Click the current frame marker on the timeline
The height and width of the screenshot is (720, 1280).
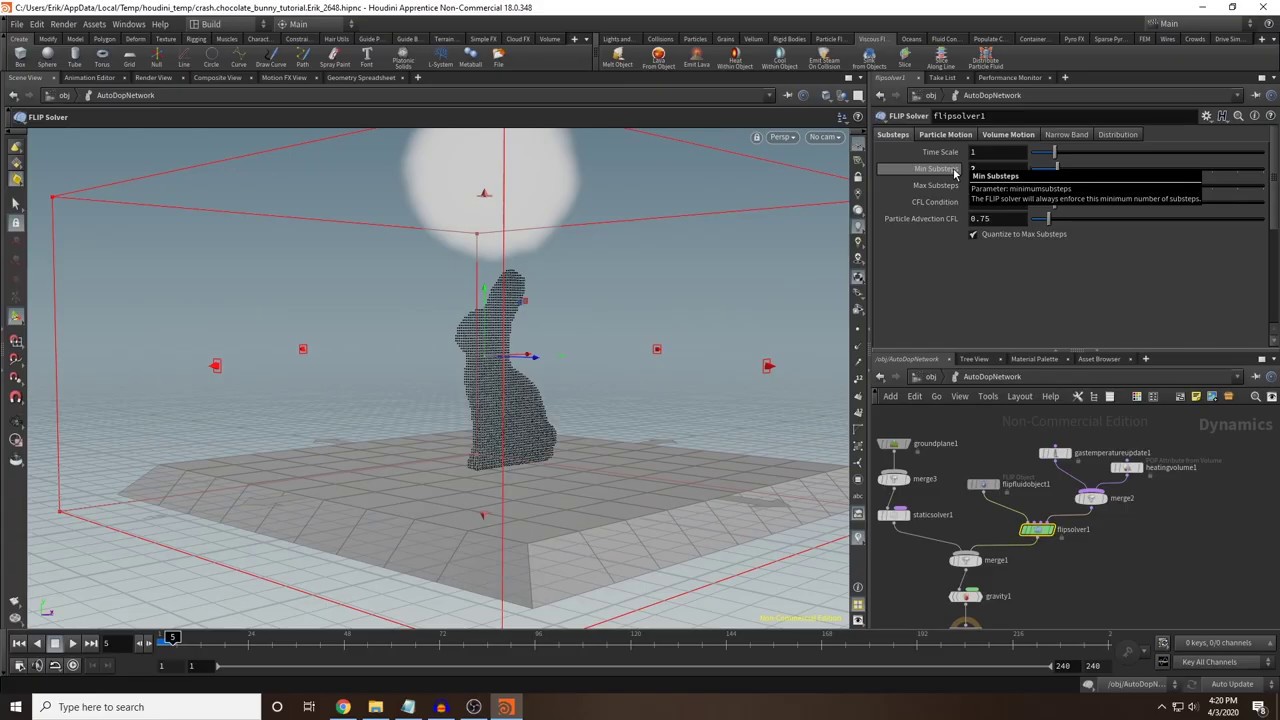pyautogui.click(x=172, y=638)
